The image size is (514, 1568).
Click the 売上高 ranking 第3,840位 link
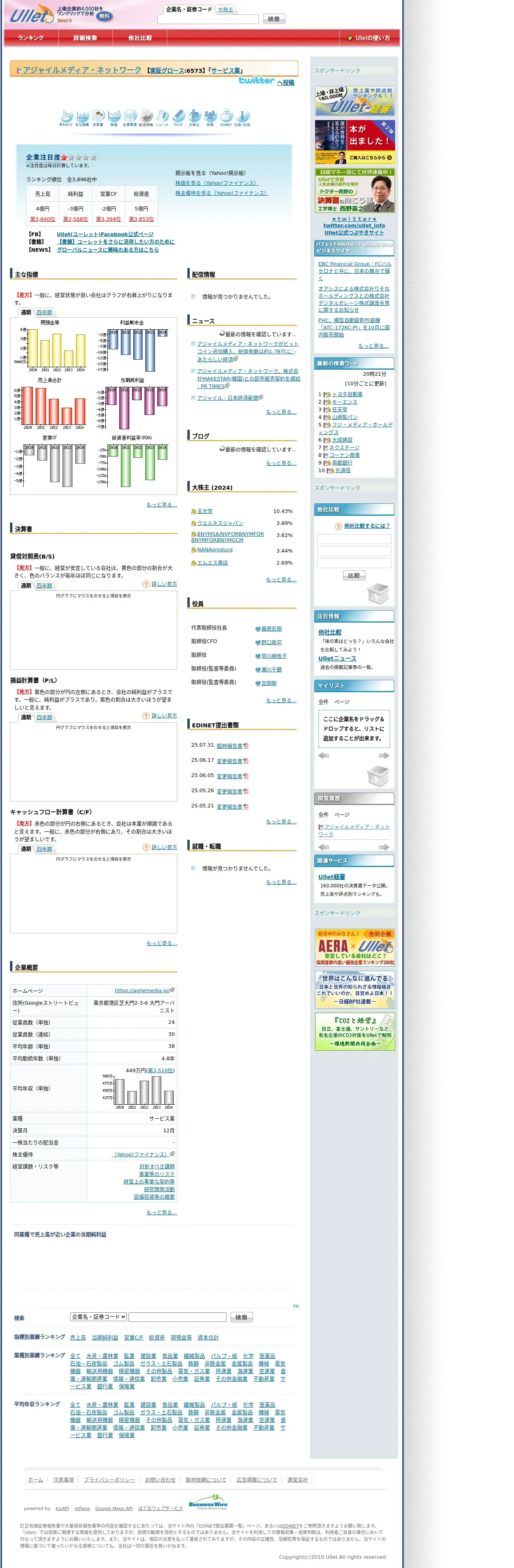click(42, 219)
